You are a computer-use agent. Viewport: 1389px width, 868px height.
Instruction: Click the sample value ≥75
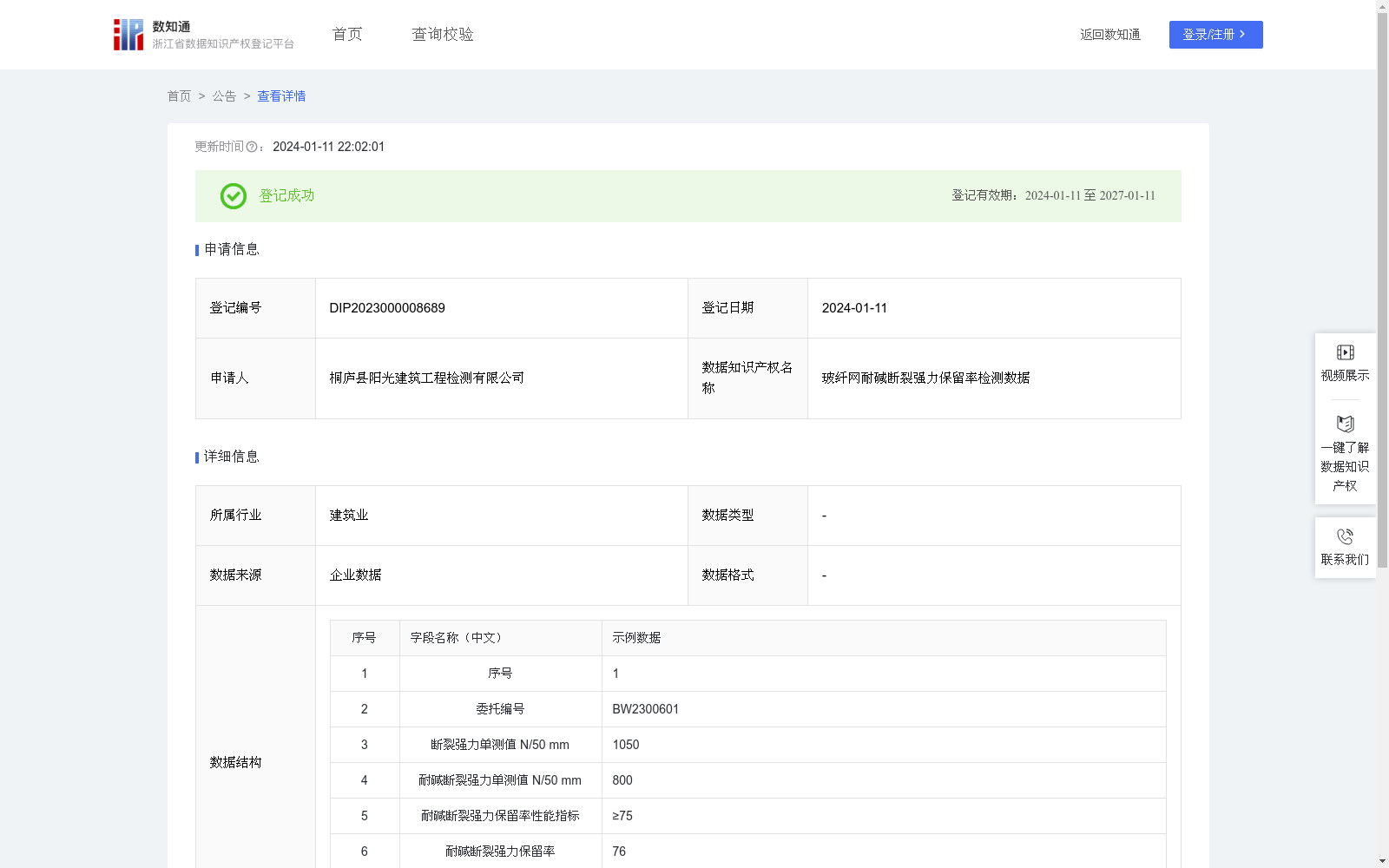(x=622, y=816)
